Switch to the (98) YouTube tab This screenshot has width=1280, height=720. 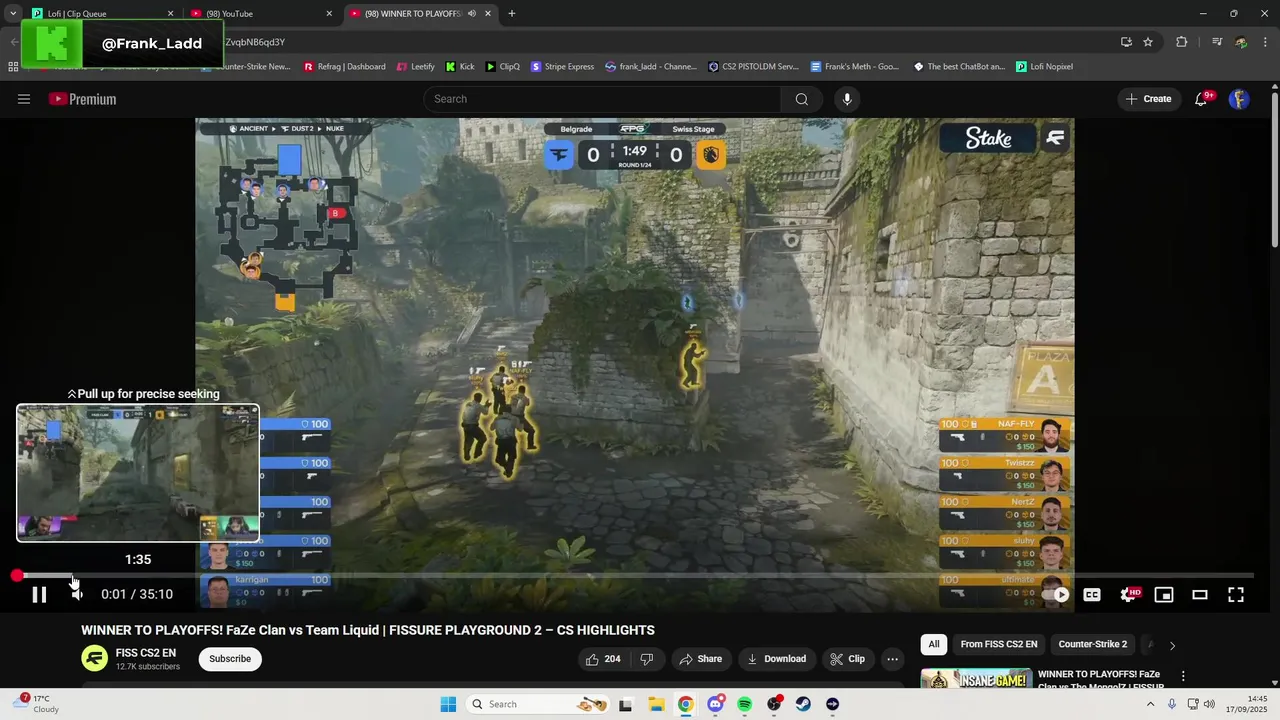[259, 14]
